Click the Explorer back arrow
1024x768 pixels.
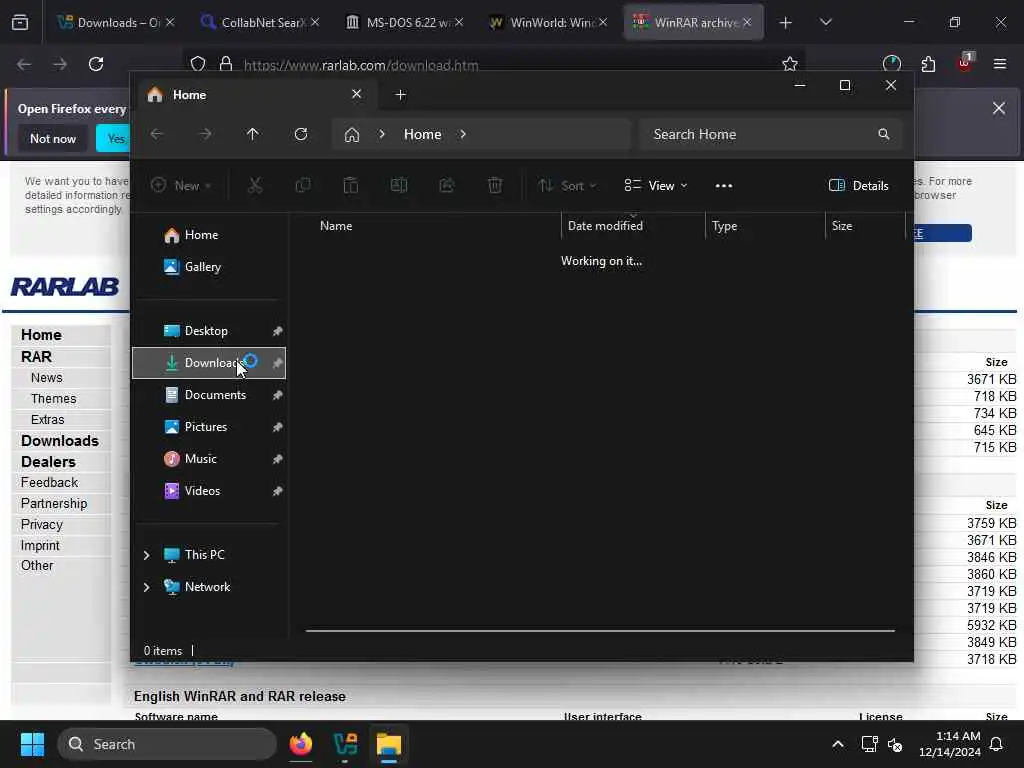157,134
